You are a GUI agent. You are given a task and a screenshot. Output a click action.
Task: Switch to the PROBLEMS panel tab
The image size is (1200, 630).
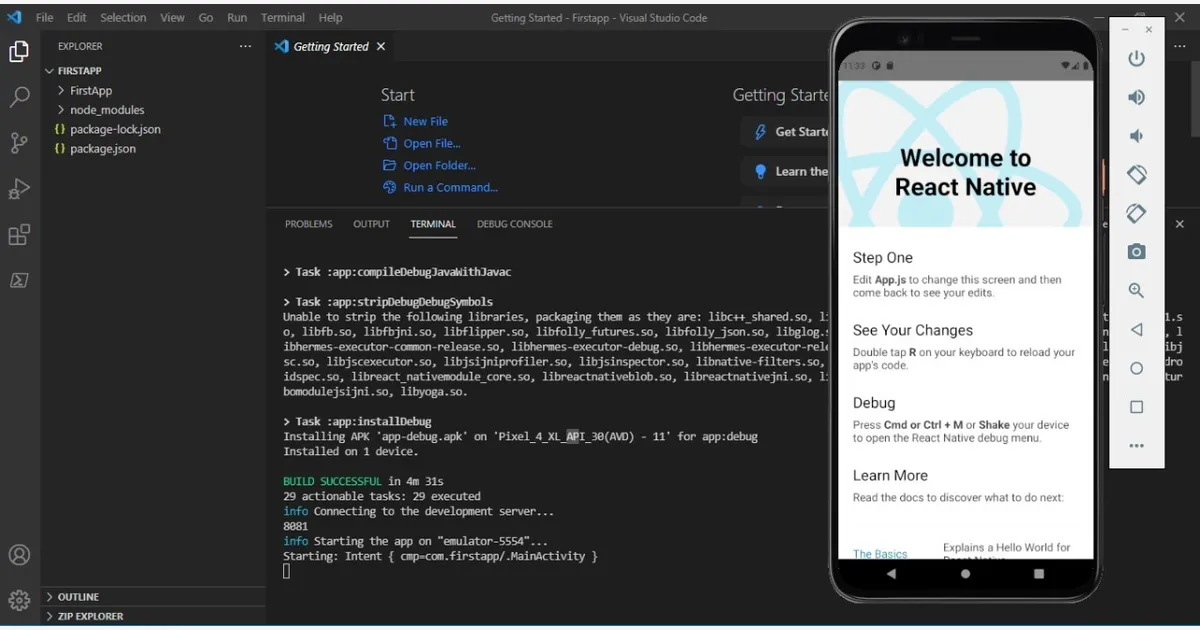point(308,224)
